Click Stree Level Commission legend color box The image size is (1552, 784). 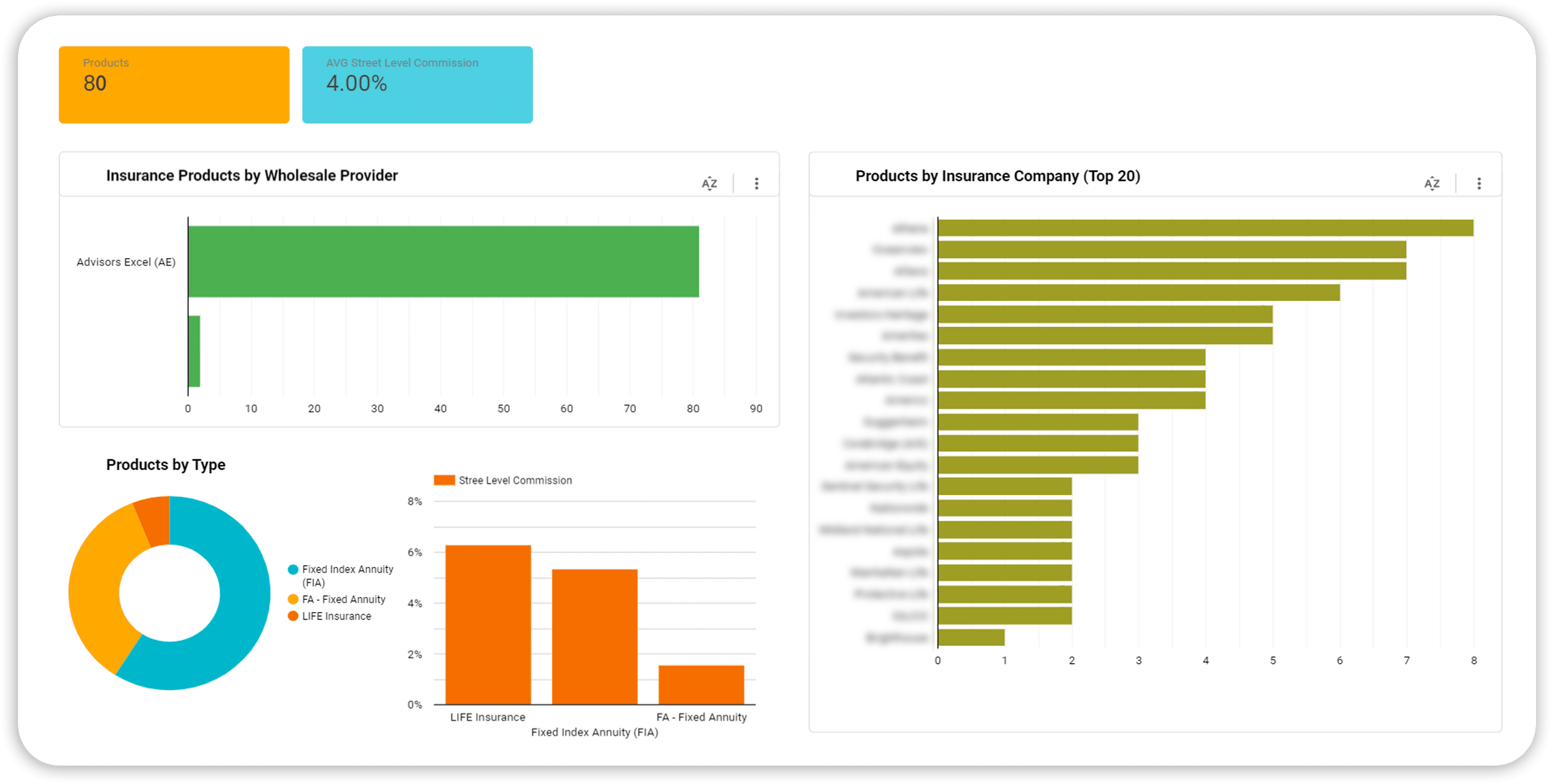(x=444, y=480)
